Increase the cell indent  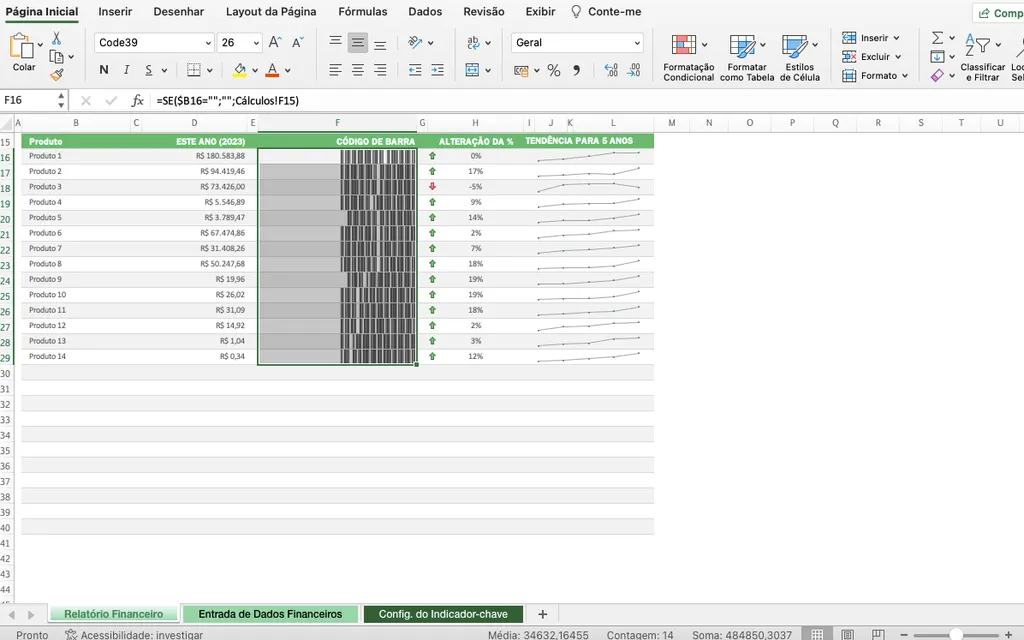pos(438,70)
